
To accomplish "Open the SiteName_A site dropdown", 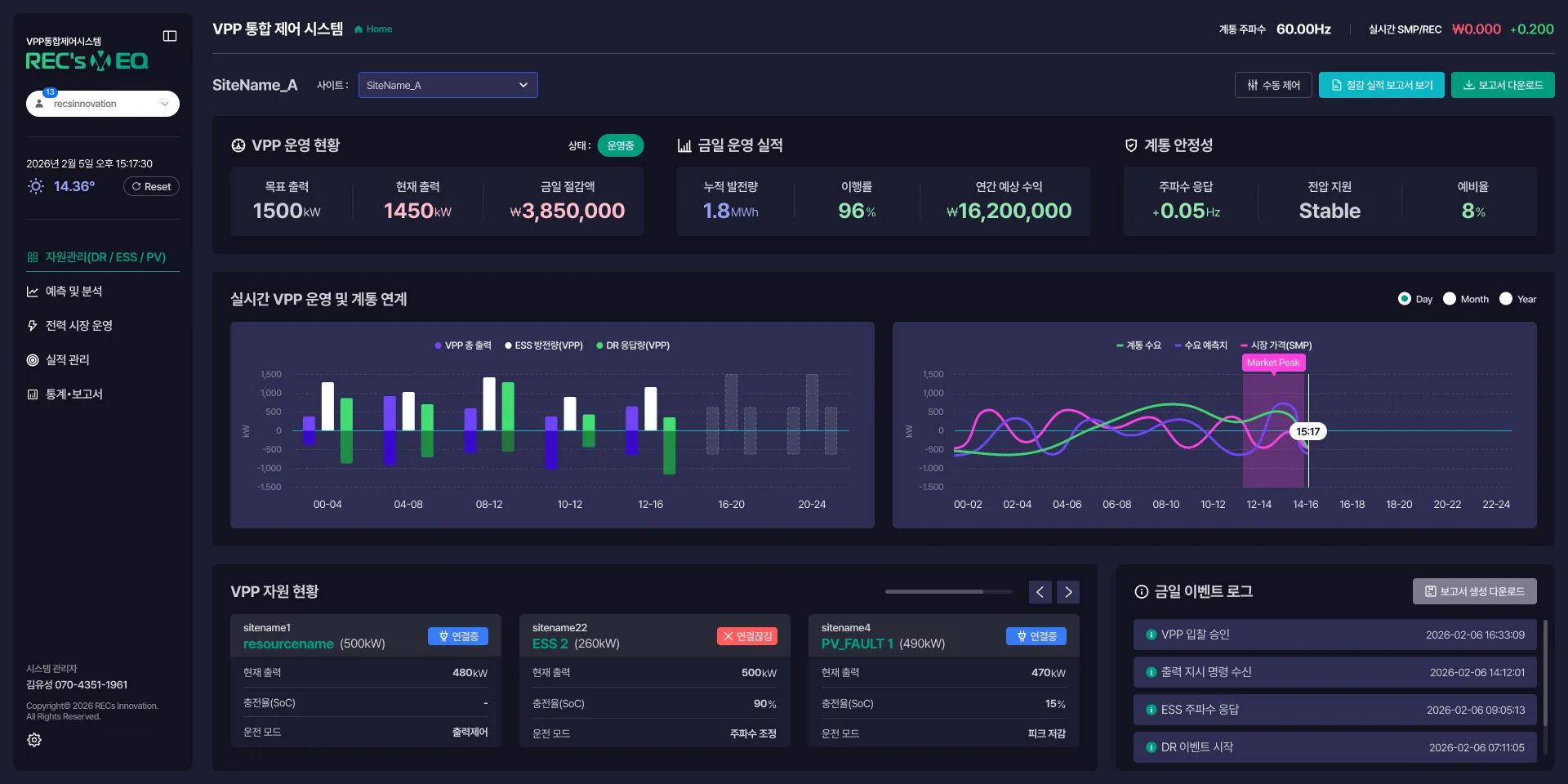I will (x=448, y=85).
